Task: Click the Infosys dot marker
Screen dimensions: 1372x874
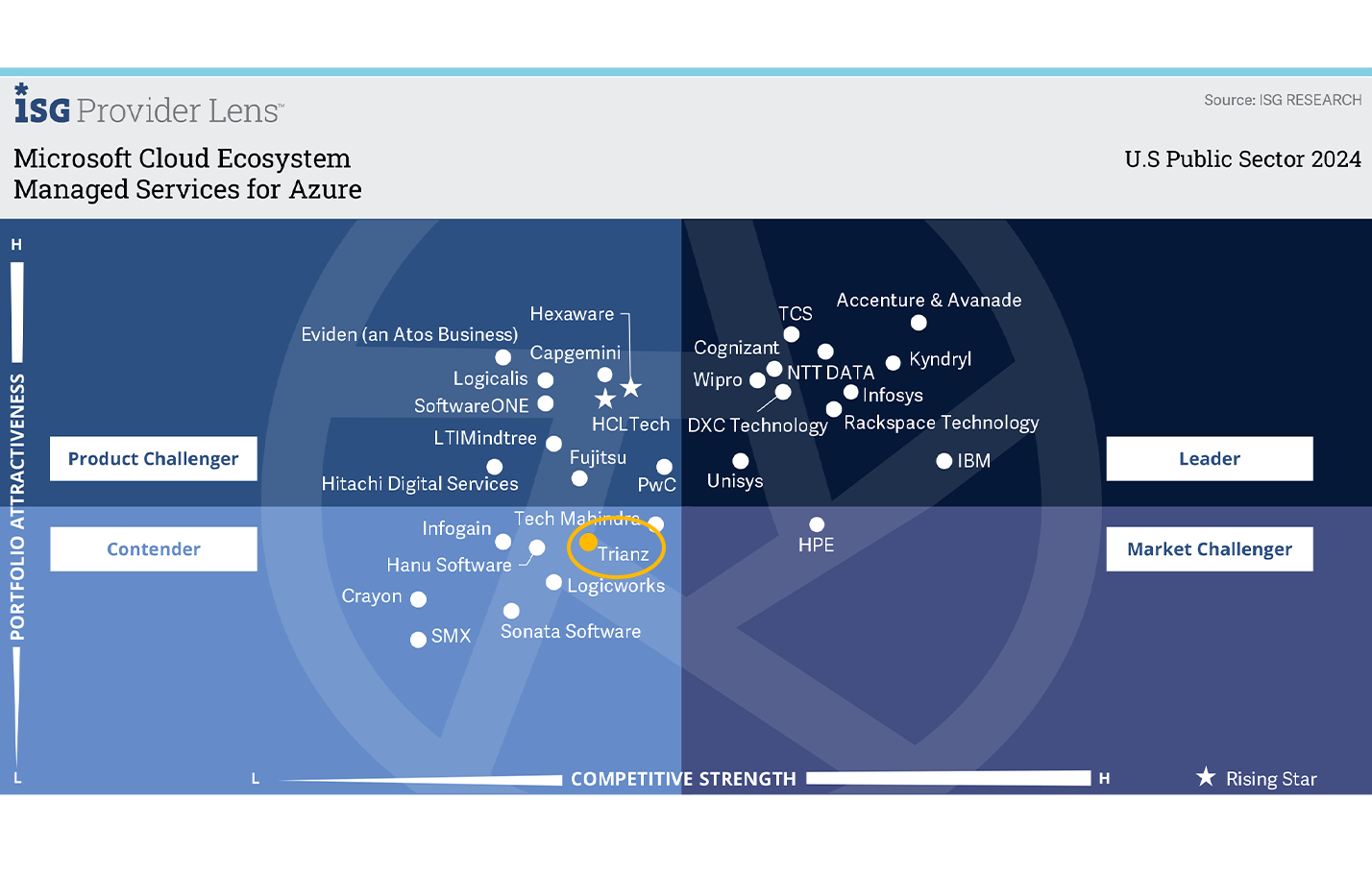Action: pos(850,392)
